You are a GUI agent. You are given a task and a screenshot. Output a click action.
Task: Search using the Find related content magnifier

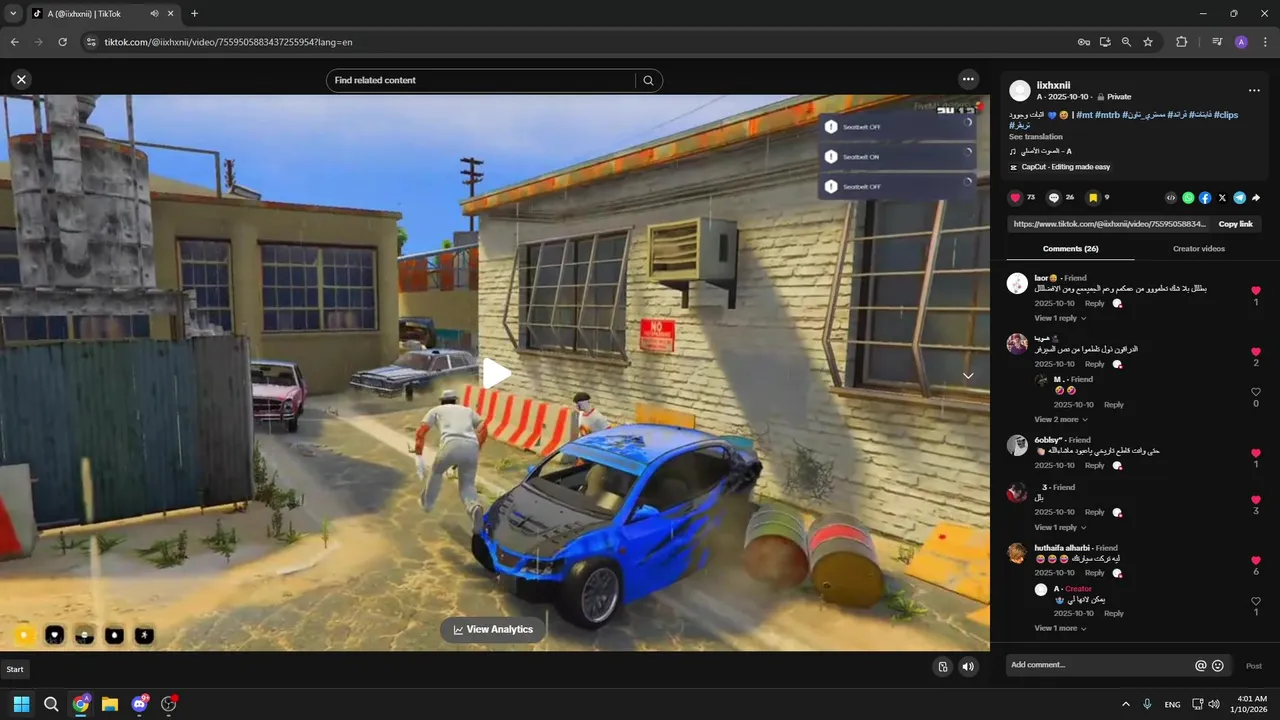pyautogui.click(x=649, y=81)
